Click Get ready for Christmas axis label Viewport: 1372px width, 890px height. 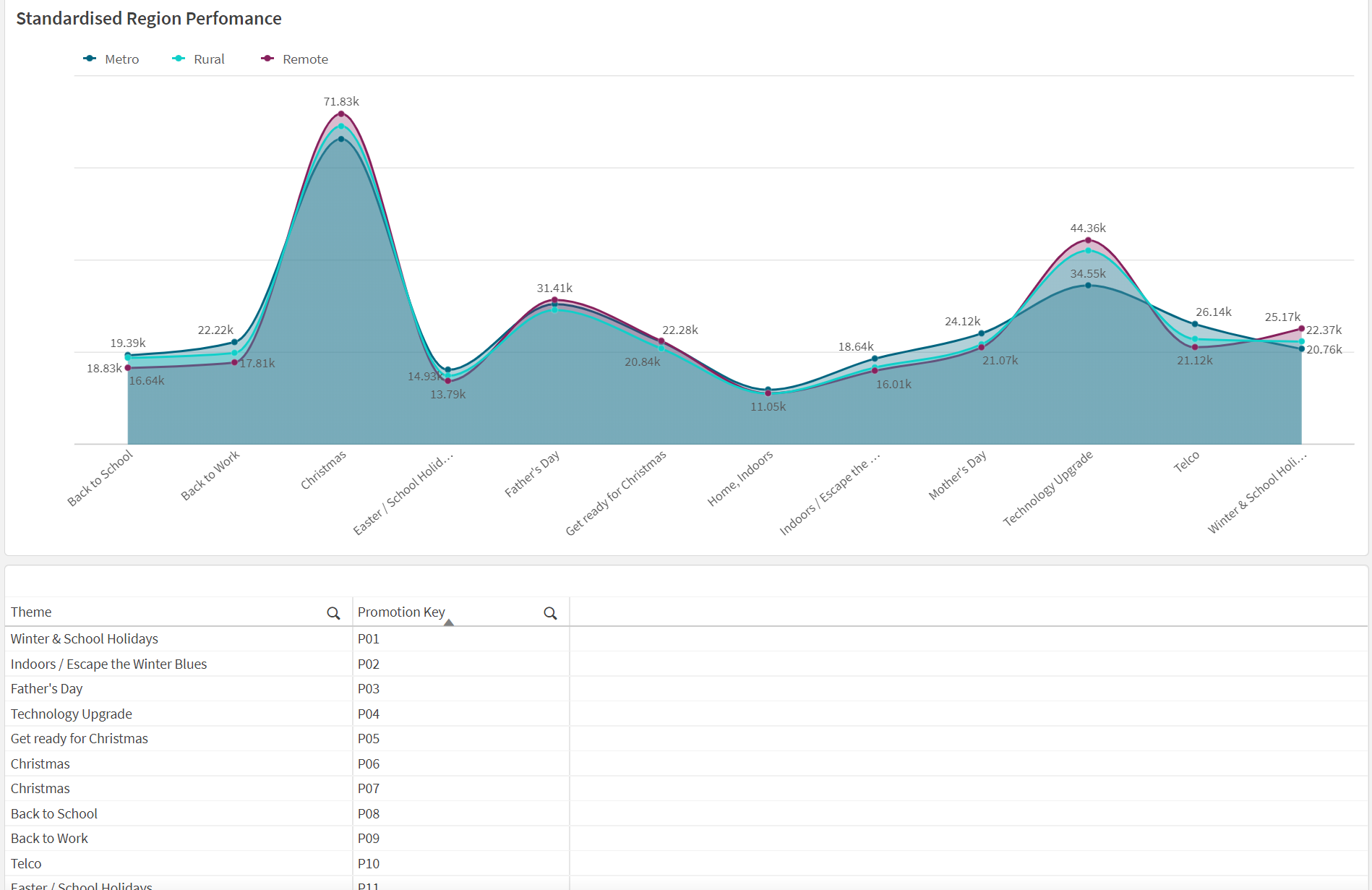click(616, 493)
